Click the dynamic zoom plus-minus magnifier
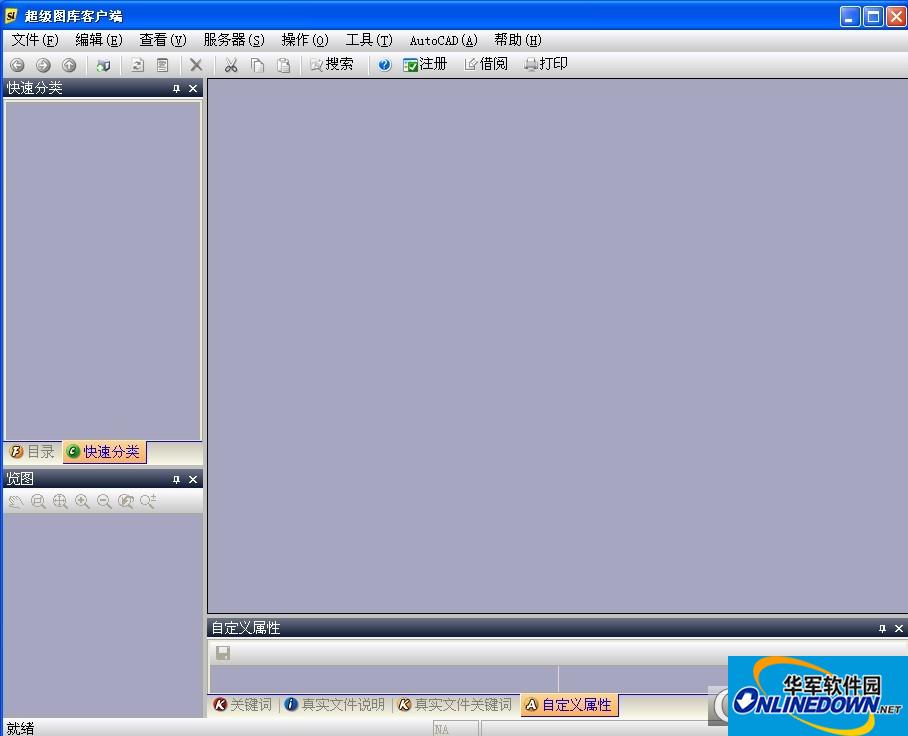 click(148, 501)
